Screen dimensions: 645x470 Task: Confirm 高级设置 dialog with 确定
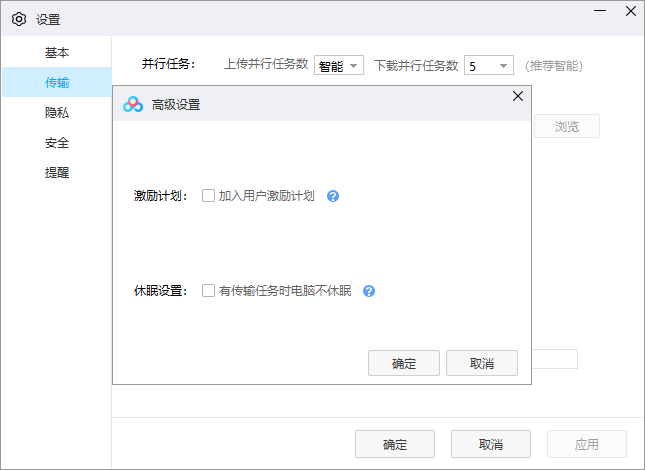404,363
